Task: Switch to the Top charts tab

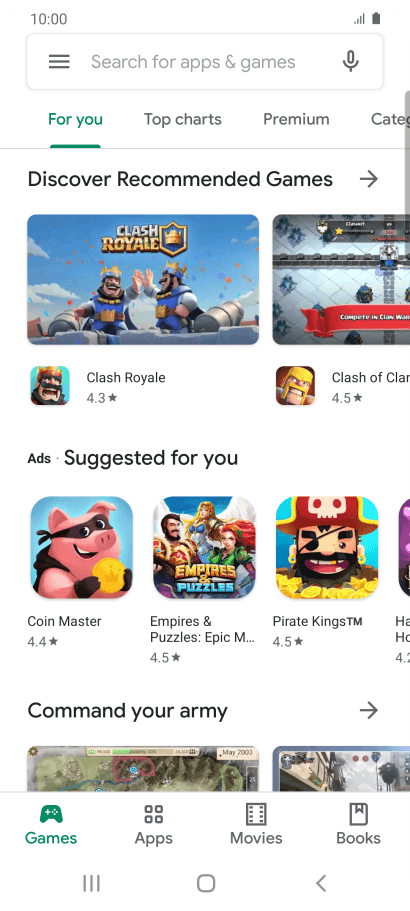Action: coord(183,119)
